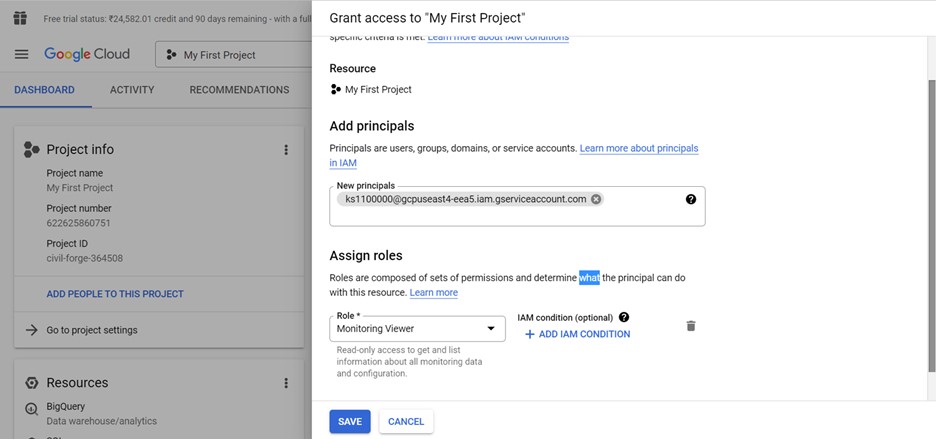
Task: Click the gift icon in free trial banner
Action: (x=21, y=18)
